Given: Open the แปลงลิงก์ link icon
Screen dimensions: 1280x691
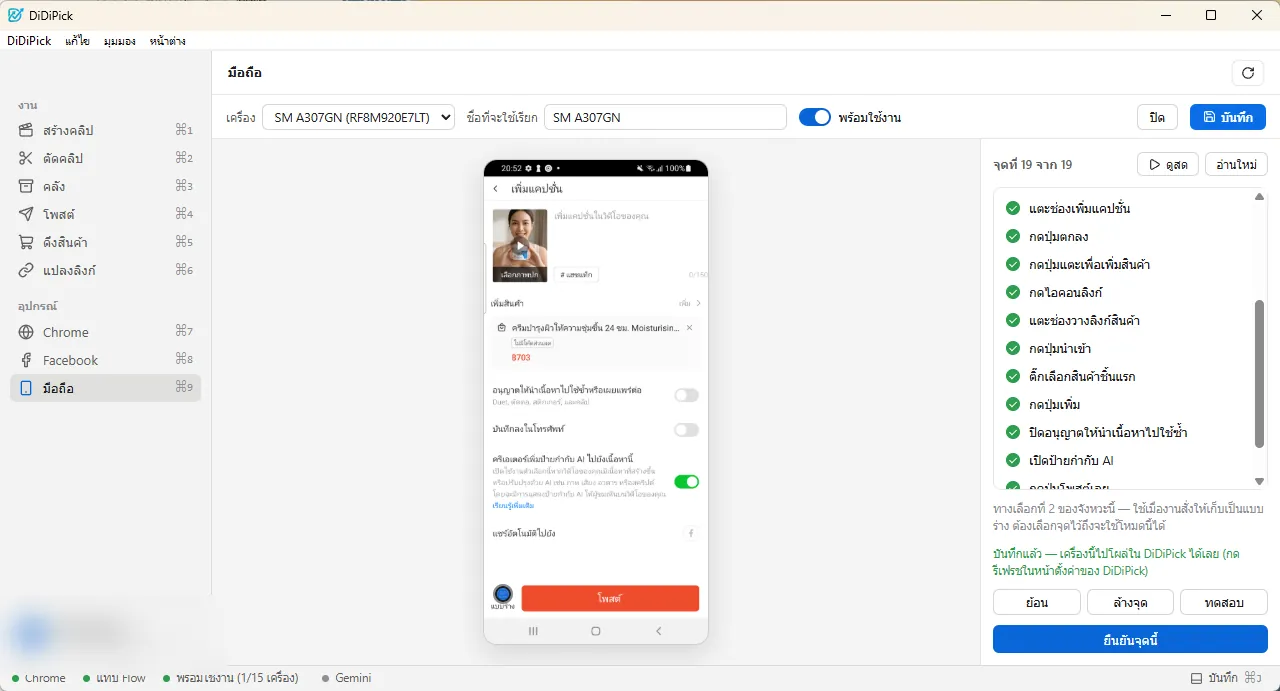Looking at the screenshot, I should 26,270.
